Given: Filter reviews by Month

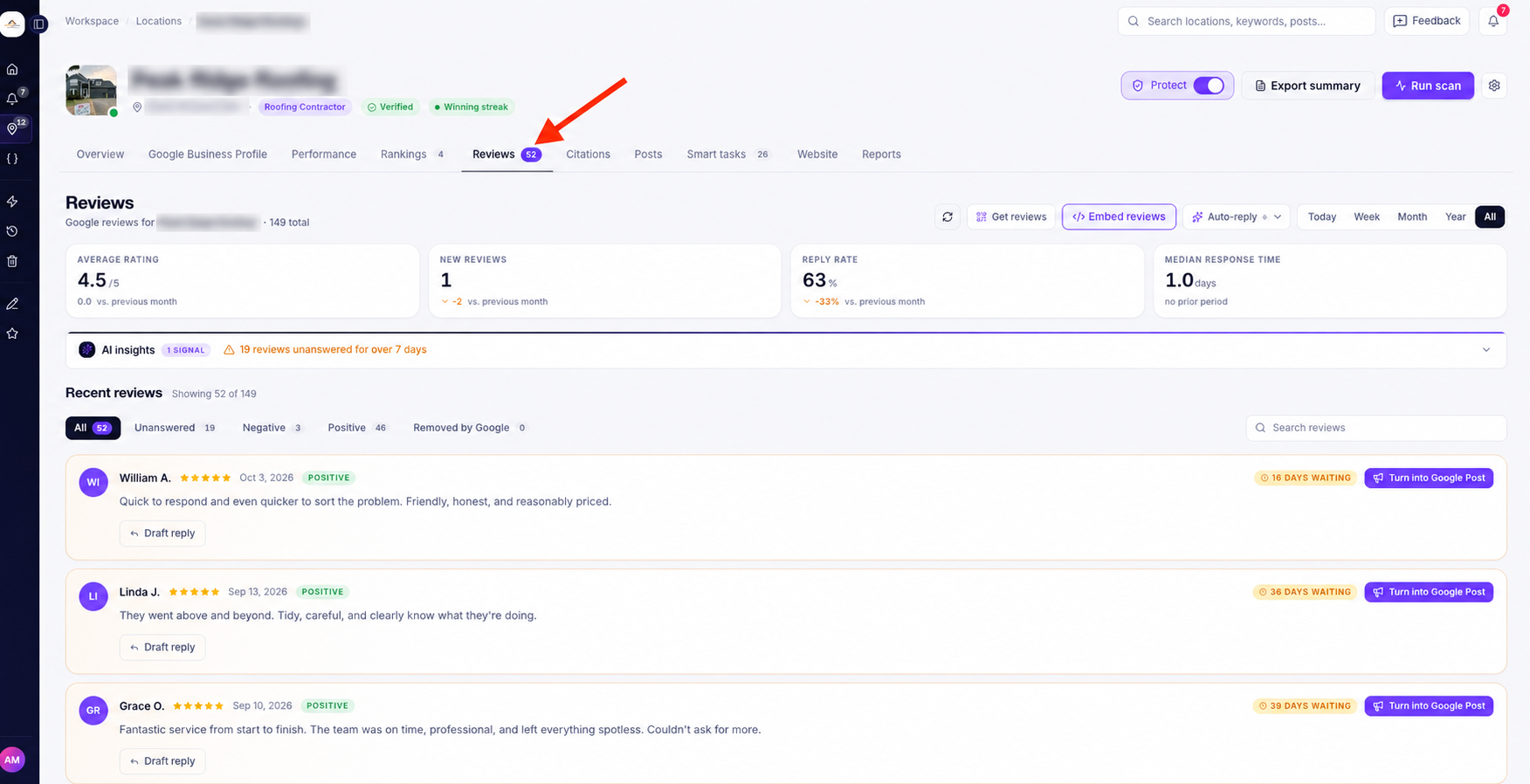Looking at the screenshot, I should (x=1412, y=217).
